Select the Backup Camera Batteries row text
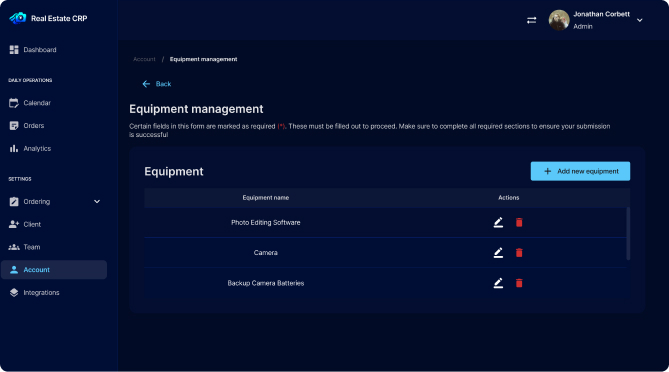The image size is (669, 372). point(266,283)
